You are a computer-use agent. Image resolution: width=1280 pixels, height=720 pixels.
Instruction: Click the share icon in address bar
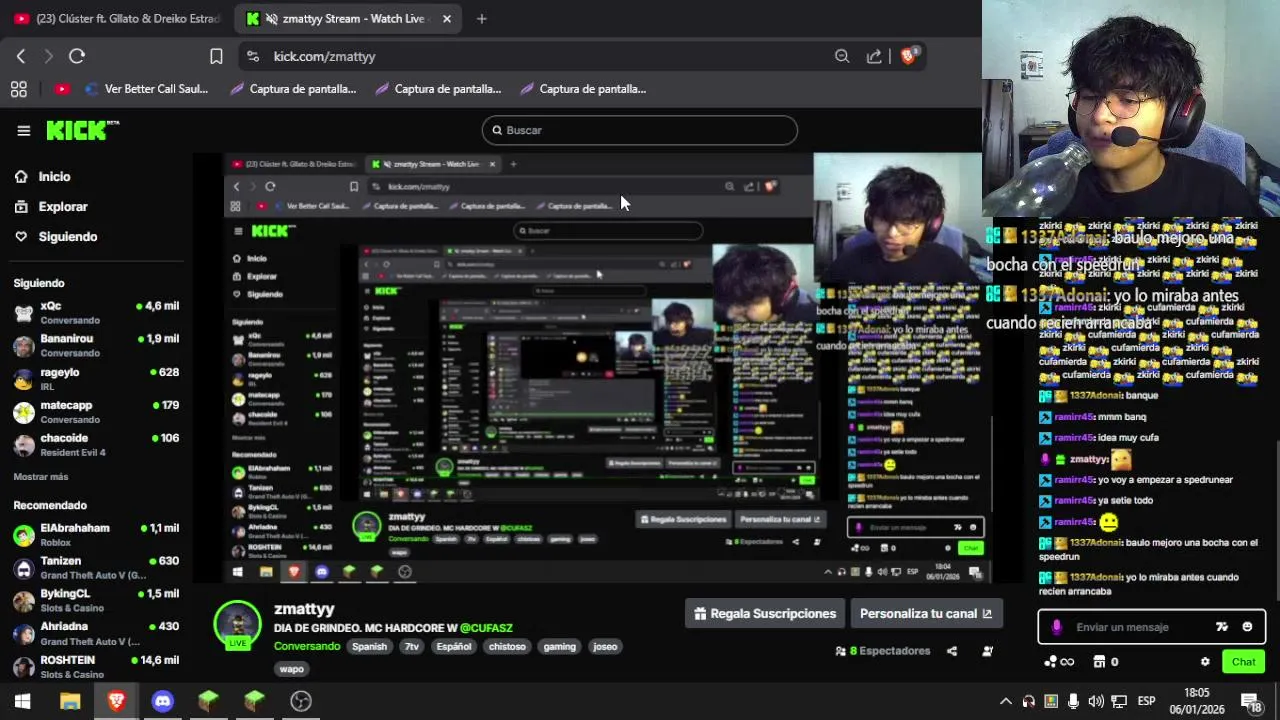[874, 56]
